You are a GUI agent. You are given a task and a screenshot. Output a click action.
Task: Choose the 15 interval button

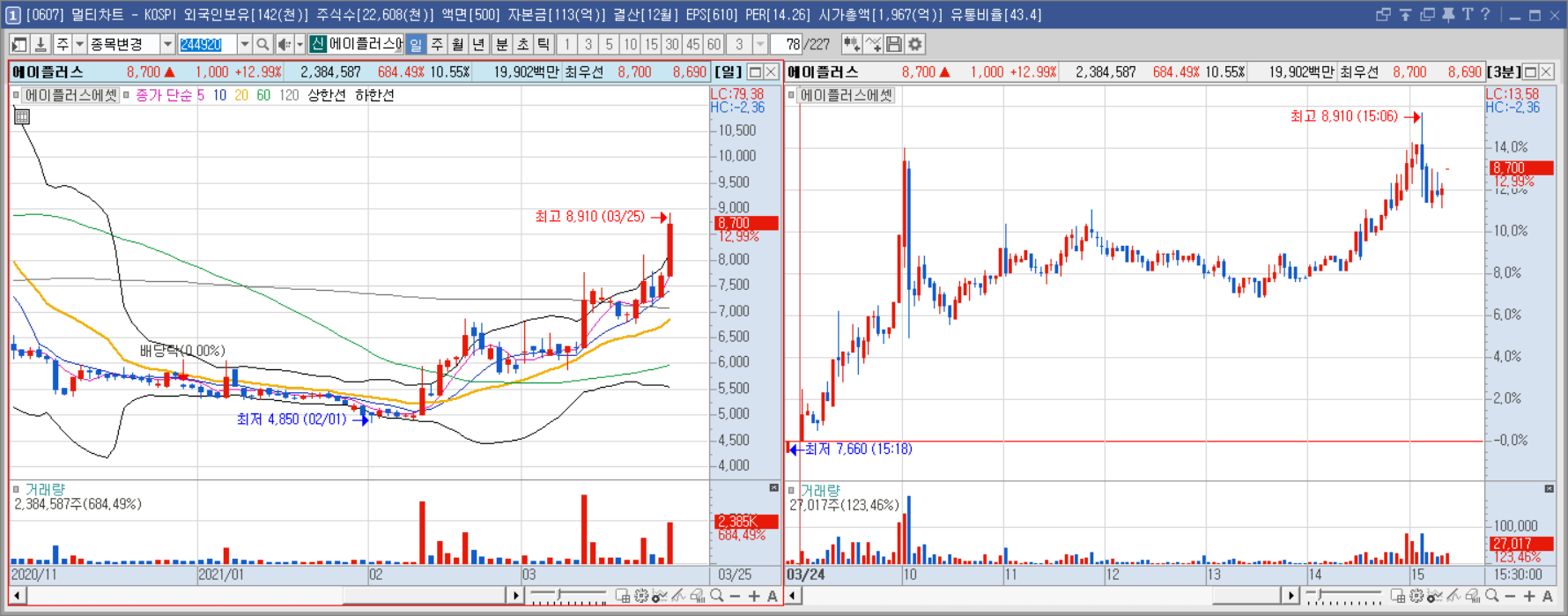point(651,44)
